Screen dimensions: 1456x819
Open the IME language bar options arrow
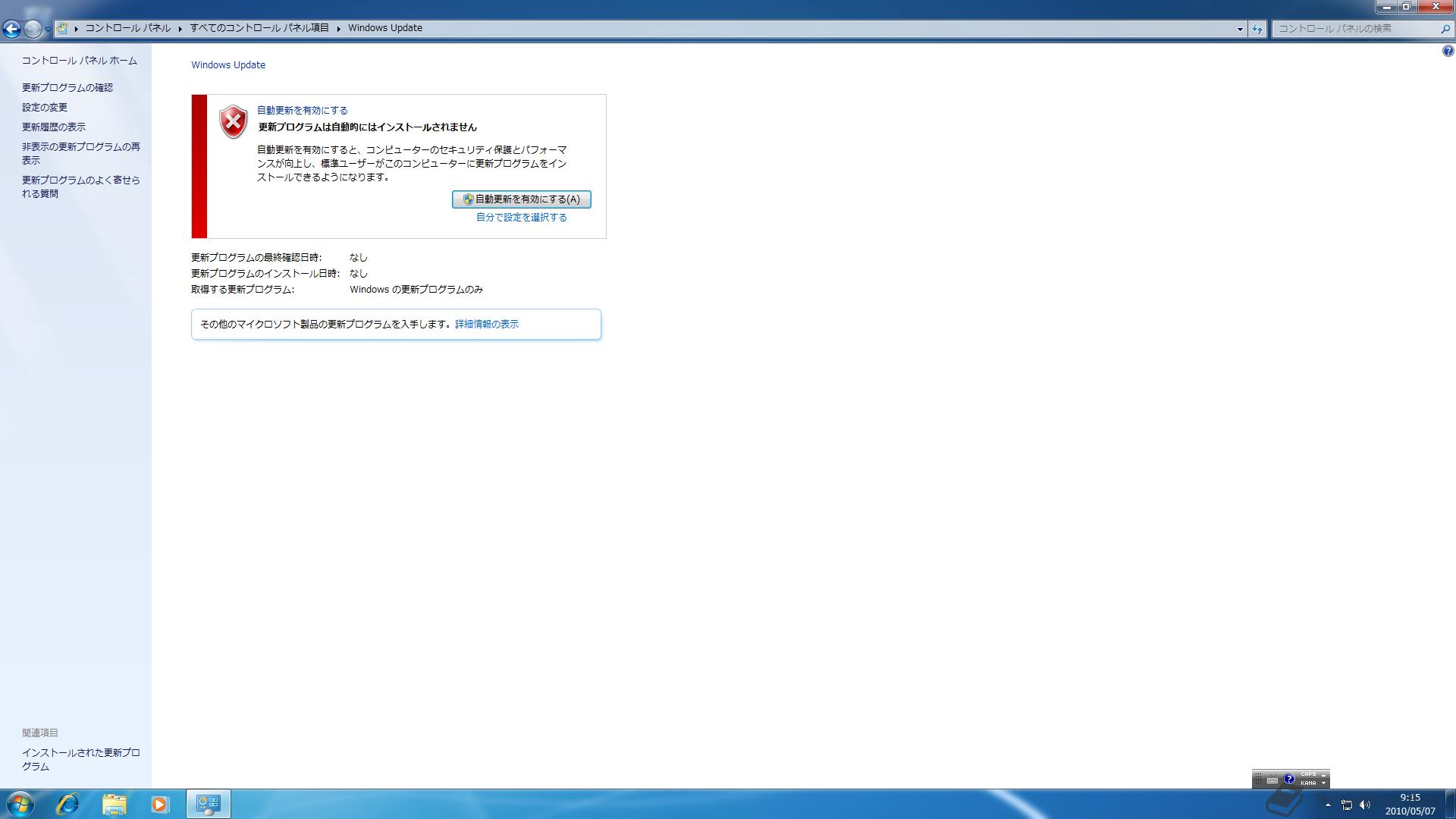(1324, 783)
